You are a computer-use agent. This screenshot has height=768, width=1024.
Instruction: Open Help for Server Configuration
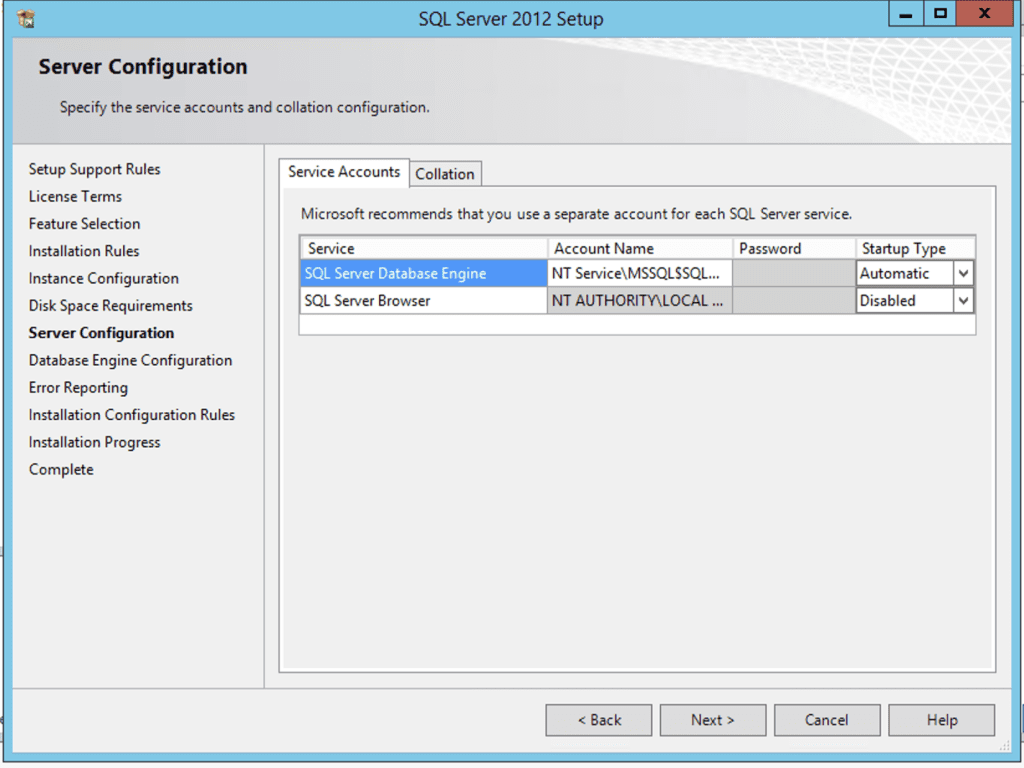pyautogui.click(x=941, y=719)
